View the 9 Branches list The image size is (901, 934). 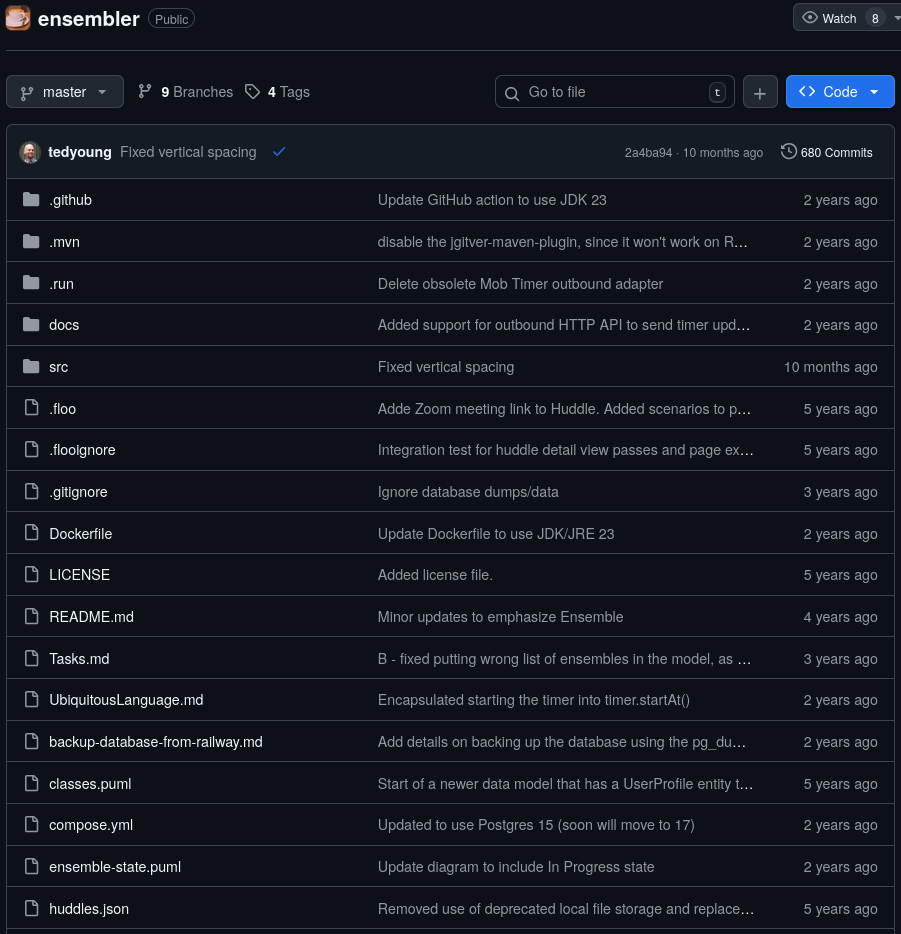click(x=185, y=92)
